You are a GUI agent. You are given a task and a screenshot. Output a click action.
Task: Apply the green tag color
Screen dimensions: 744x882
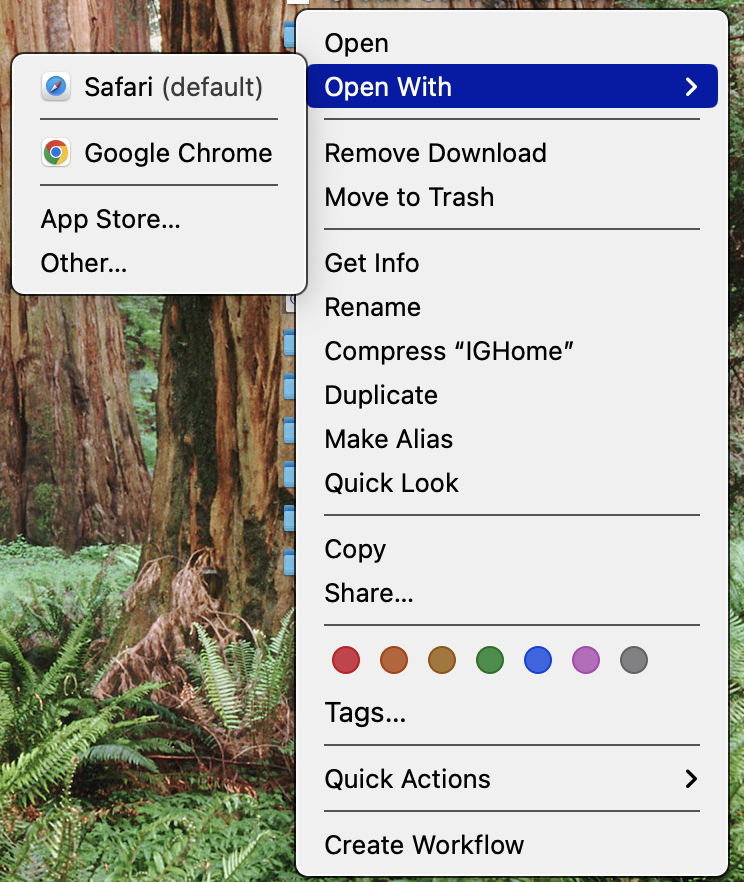(x=490, y=659)
